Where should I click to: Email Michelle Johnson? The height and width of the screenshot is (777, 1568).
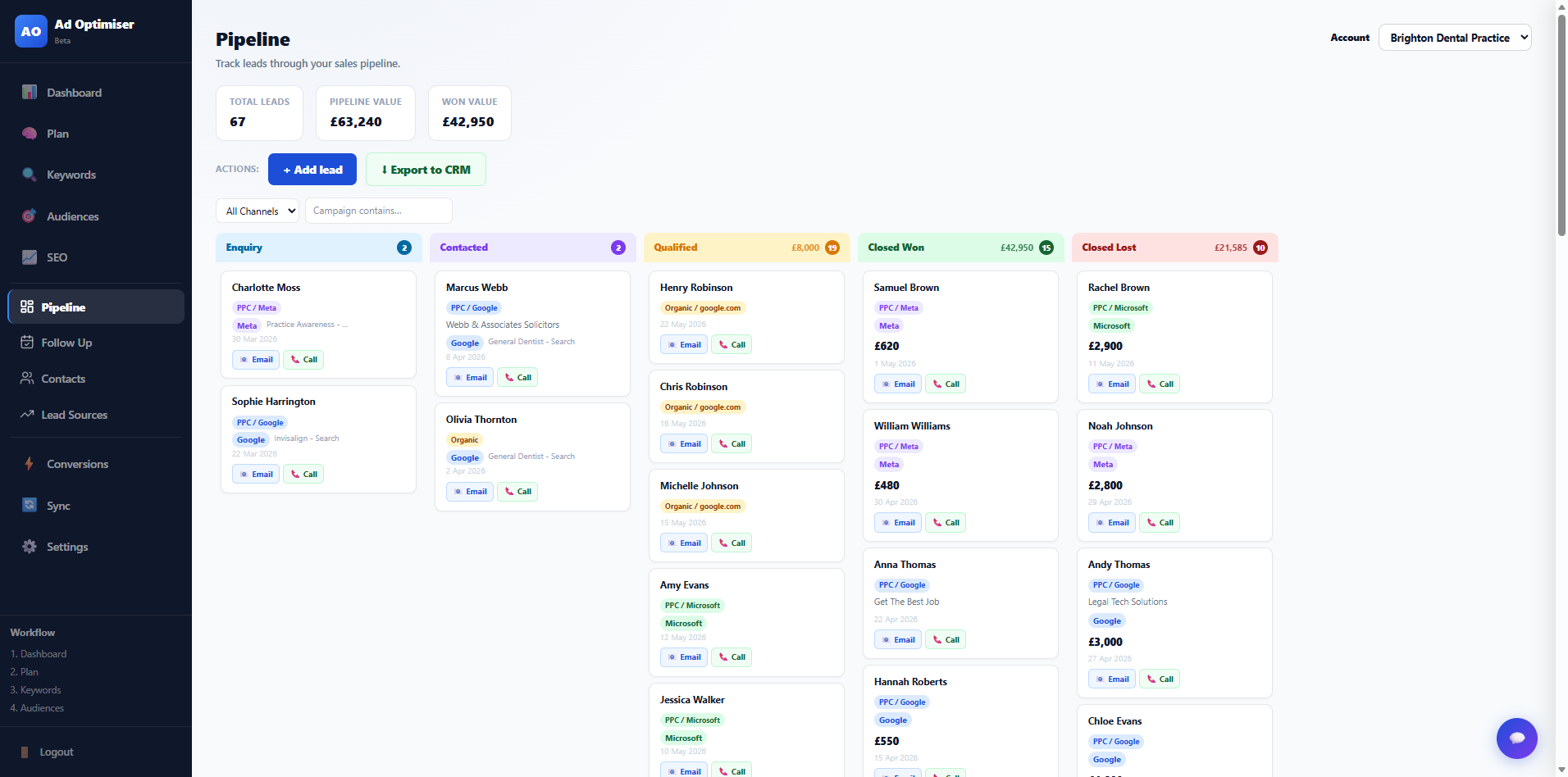click(684, 543)
